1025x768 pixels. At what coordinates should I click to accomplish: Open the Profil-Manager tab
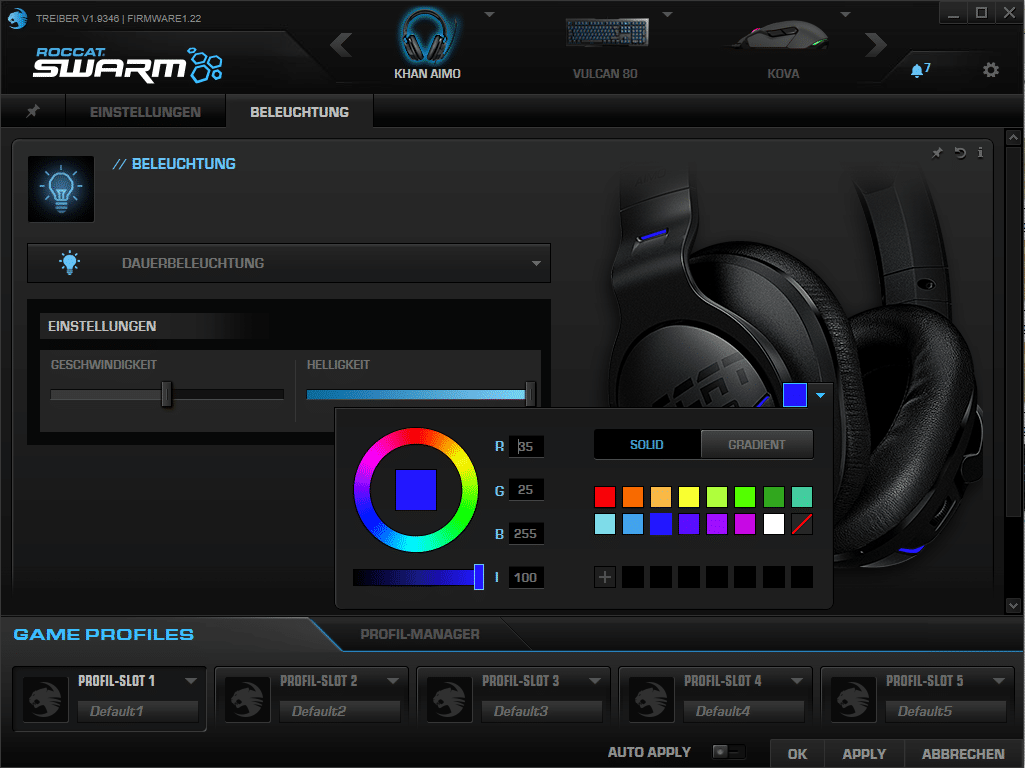pos(420,634)
